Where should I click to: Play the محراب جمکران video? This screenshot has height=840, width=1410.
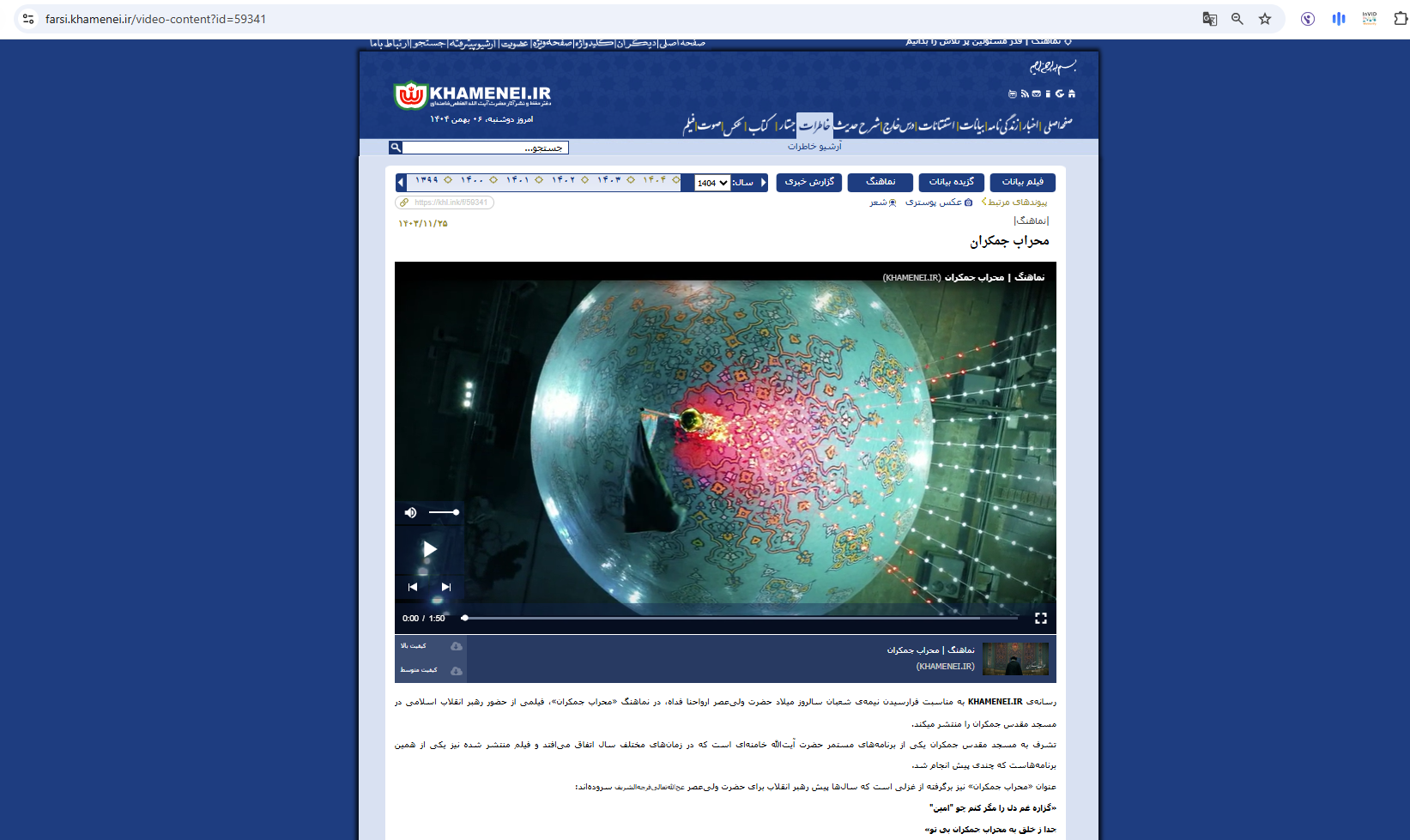[x=430, y=549]
